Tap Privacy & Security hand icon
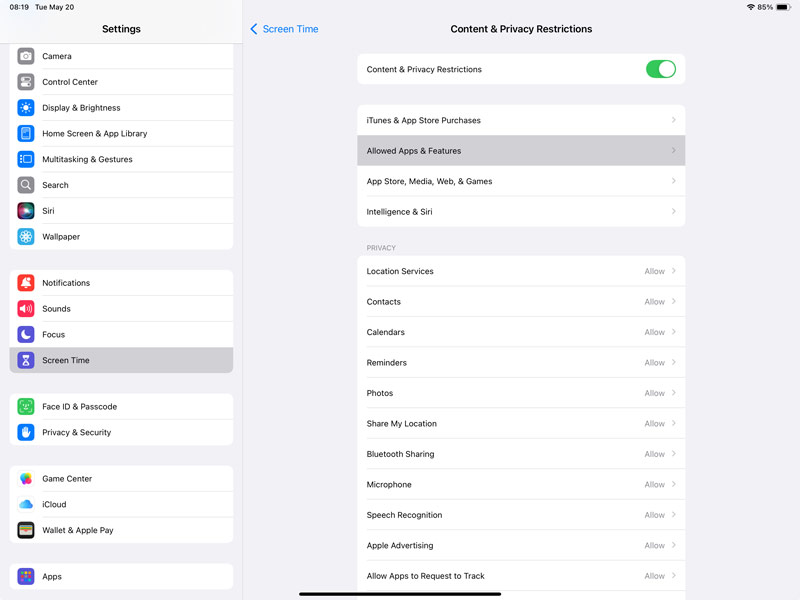 pyautogui.click(x=26, y=432)
